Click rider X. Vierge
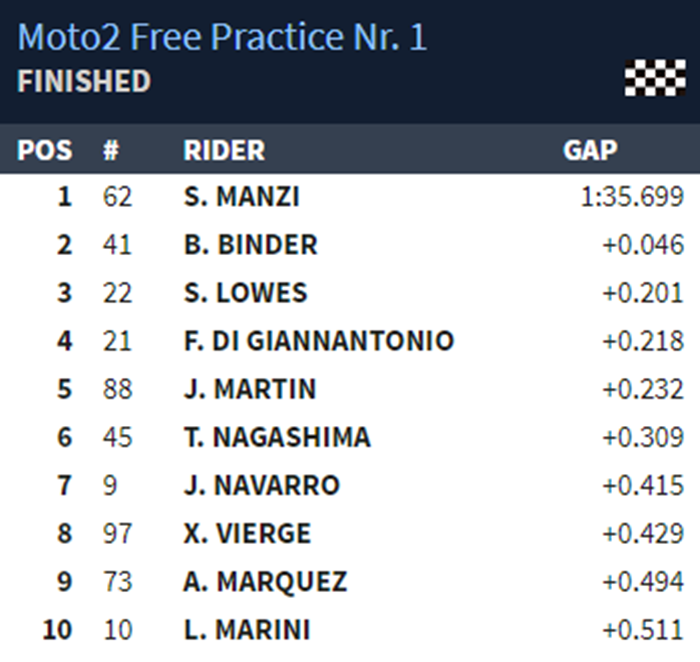Viewport: 700px width, 662px height. pos(247,533)
